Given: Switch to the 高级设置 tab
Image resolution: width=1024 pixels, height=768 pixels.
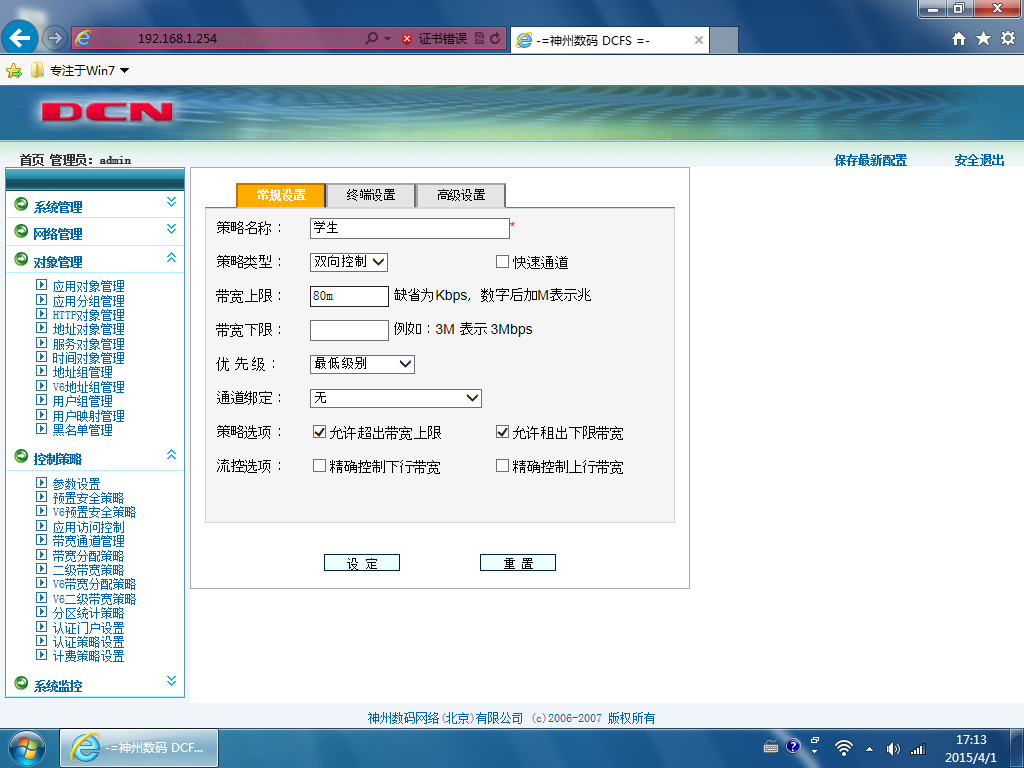Looking at the screenshot, I should click(461, 195).
